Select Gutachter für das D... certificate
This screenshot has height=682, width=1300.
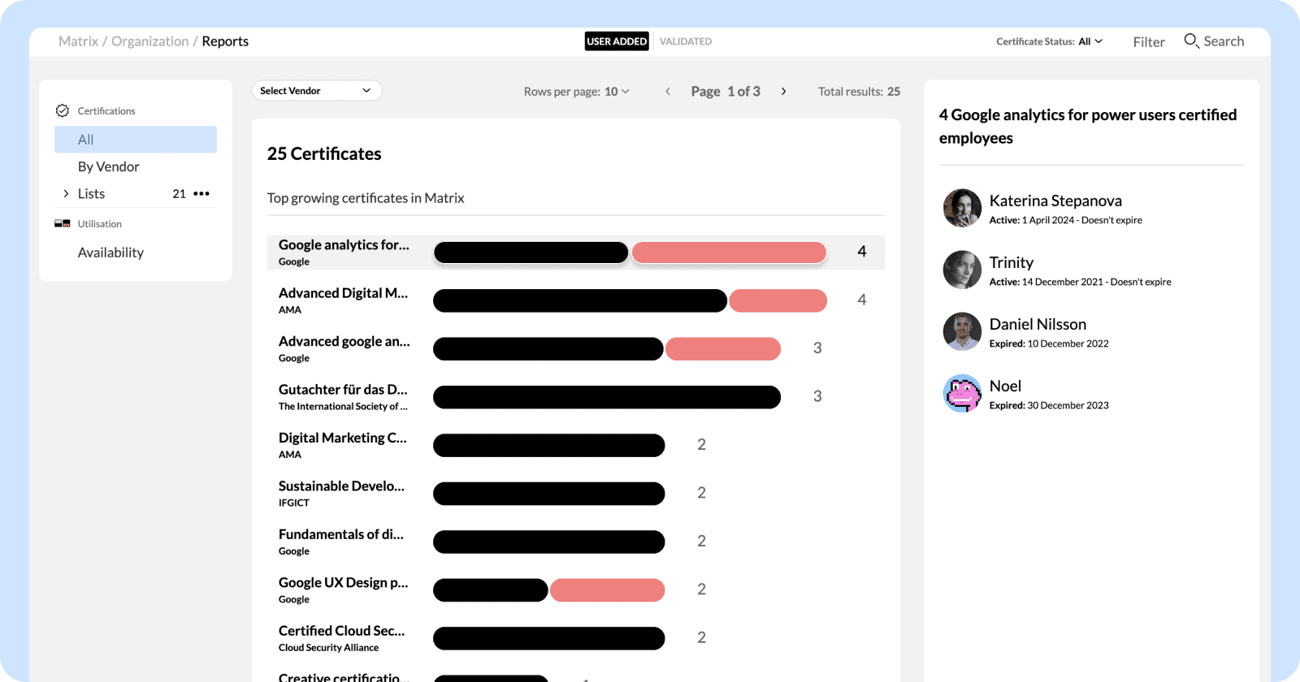[x=343, y=389]
